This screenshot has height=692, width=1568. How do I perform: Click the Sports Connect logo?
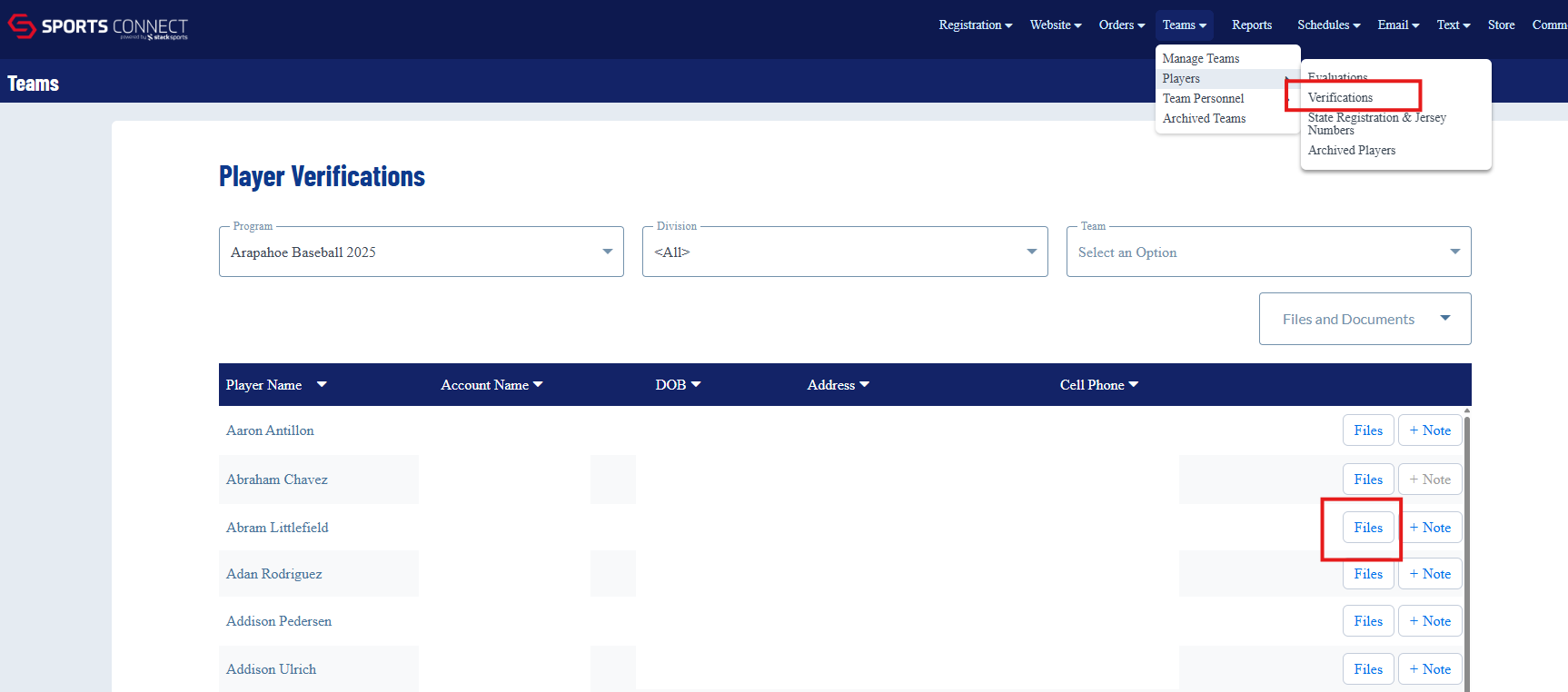tap(97, 26)
